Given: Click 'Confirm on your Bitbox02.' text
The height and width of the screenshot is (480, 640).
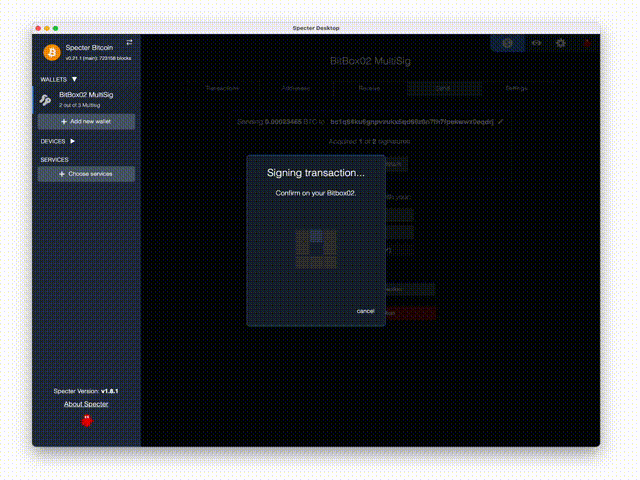Looking at the screenshot, I should (316, 193).
